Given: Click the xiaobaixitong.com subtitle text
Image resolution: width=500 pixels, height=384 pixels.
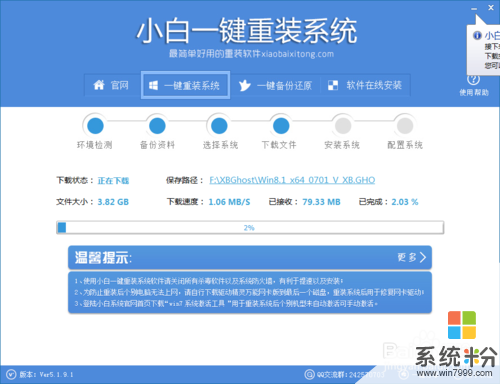Looking at the screenshot, I should (x=297, y=54).
